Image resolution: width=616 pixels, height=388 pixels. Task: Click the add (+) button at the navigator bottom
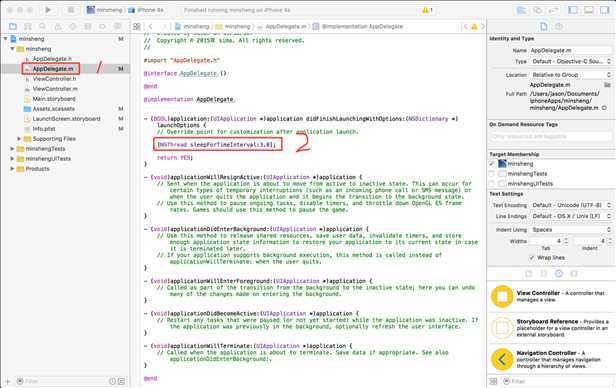point(7,381)
